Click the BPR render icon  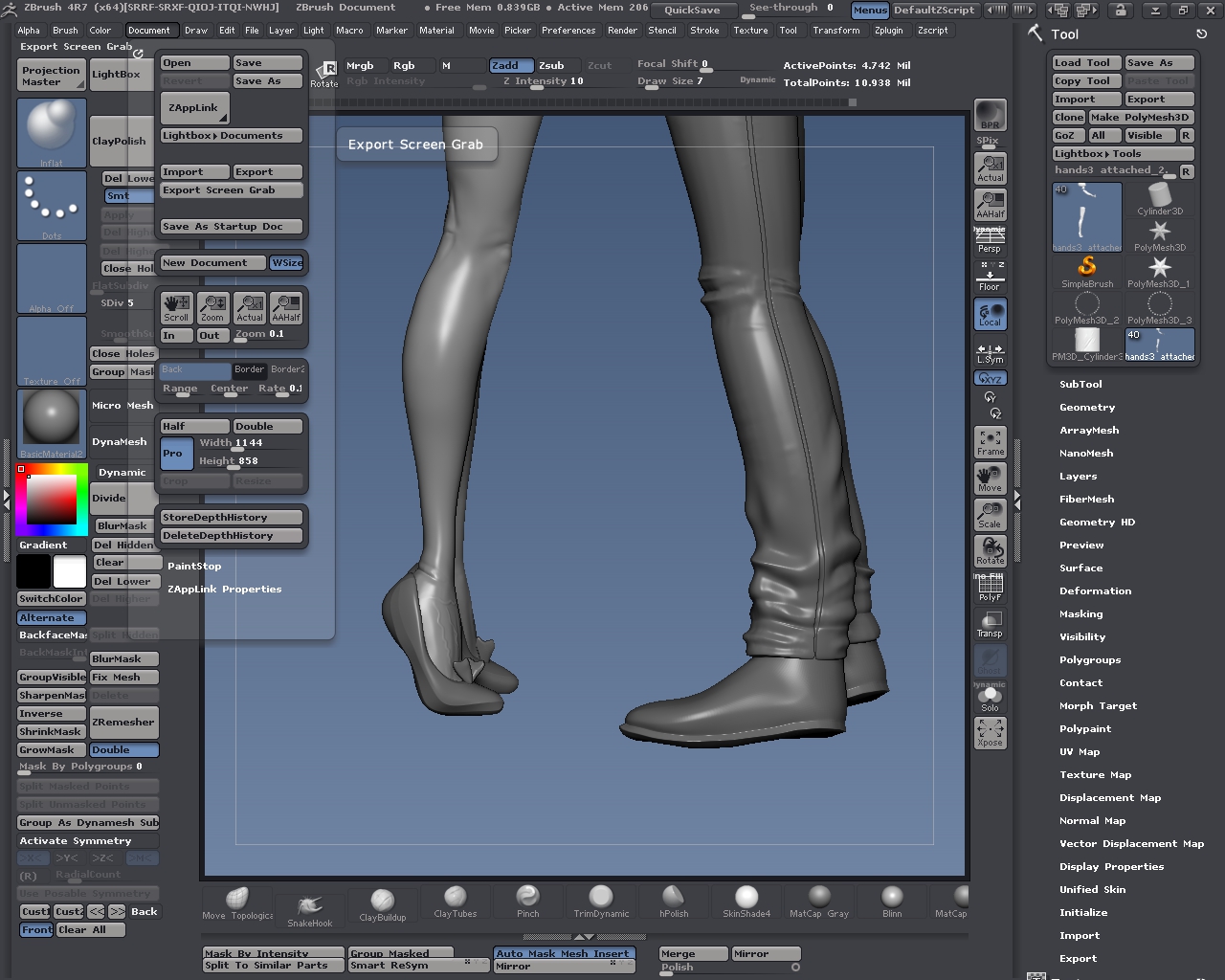(990, 115)
